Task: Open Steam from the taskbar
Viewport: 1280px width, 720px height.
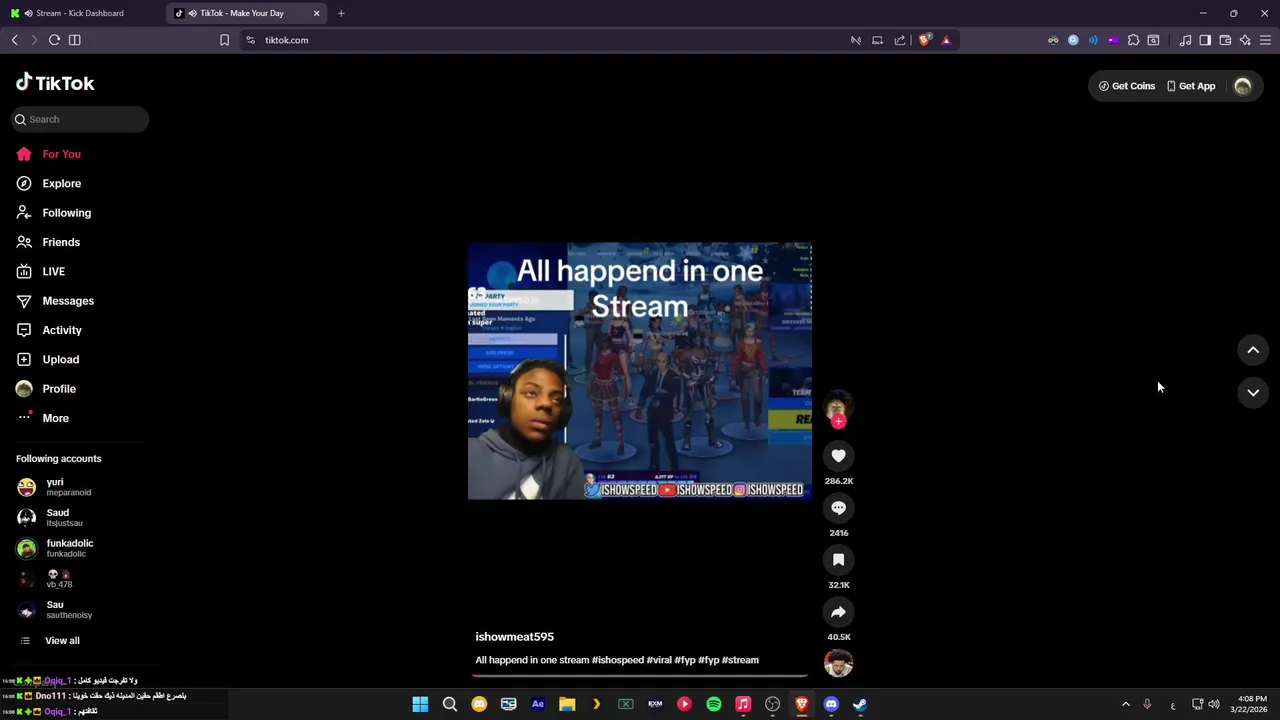Action: [x=860, y=704]
